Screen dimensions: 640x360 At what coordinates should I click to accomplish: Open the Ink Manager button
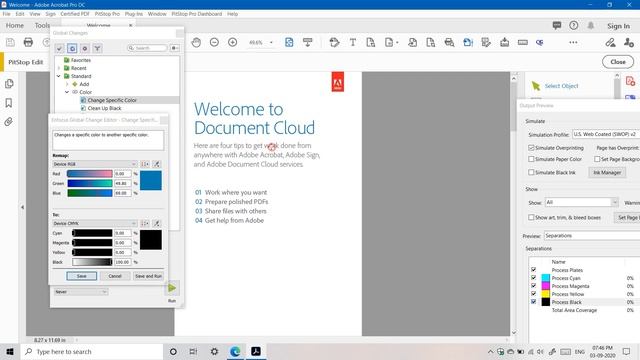(607, 173)
